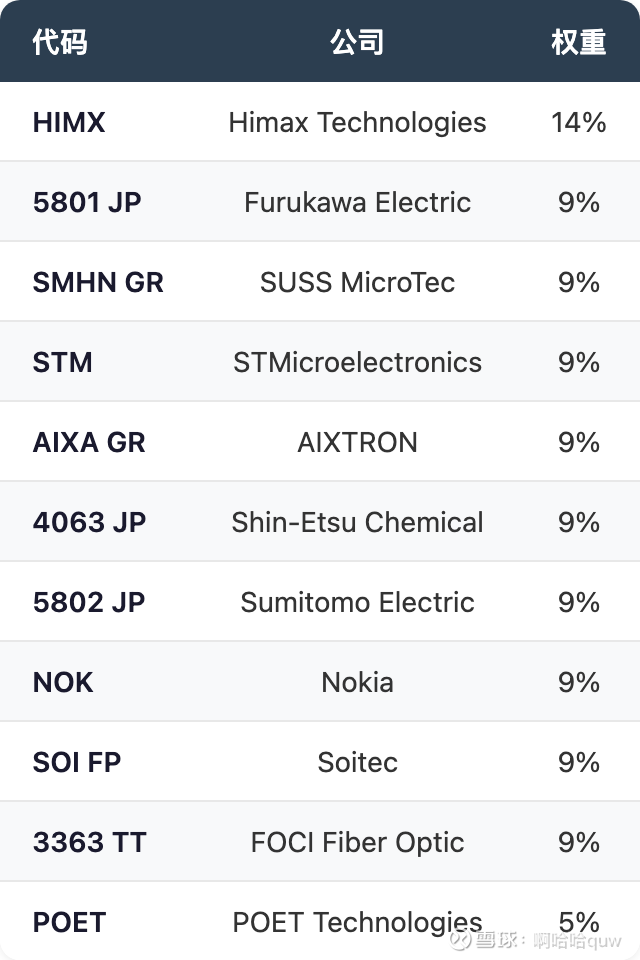The image size is (640, 960).
Task: Select the SMHN GR ticker
Action: (98, 282)
